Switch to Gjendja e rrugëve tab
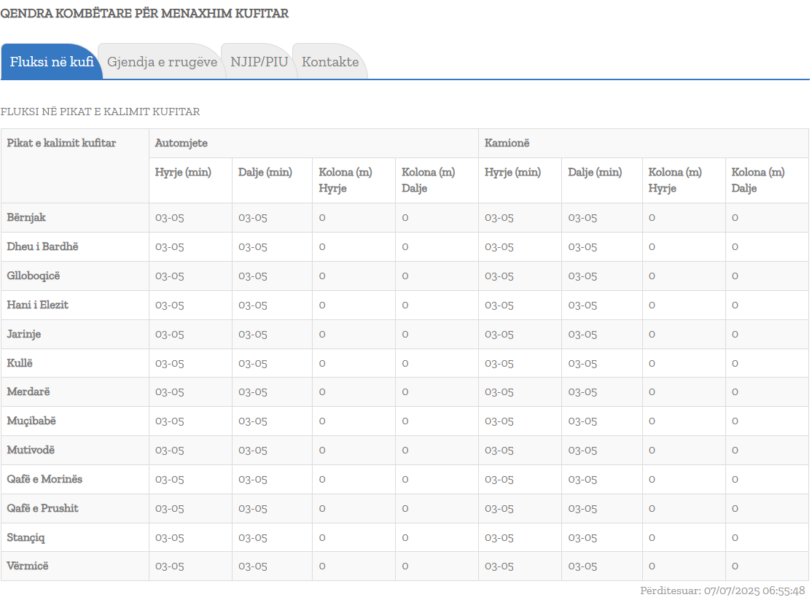 tap(162, 62)
